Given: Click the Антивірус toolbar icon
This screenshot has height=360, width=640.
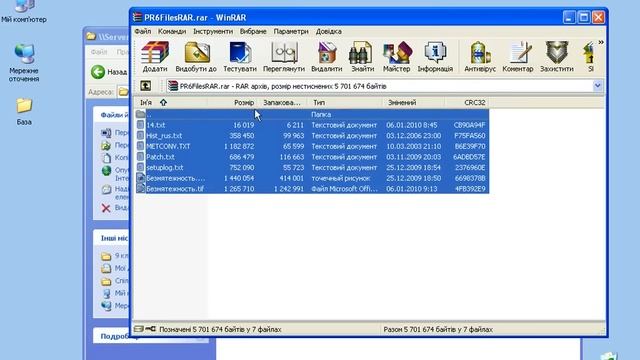Looking at the screenshot, I should (480, 57).
